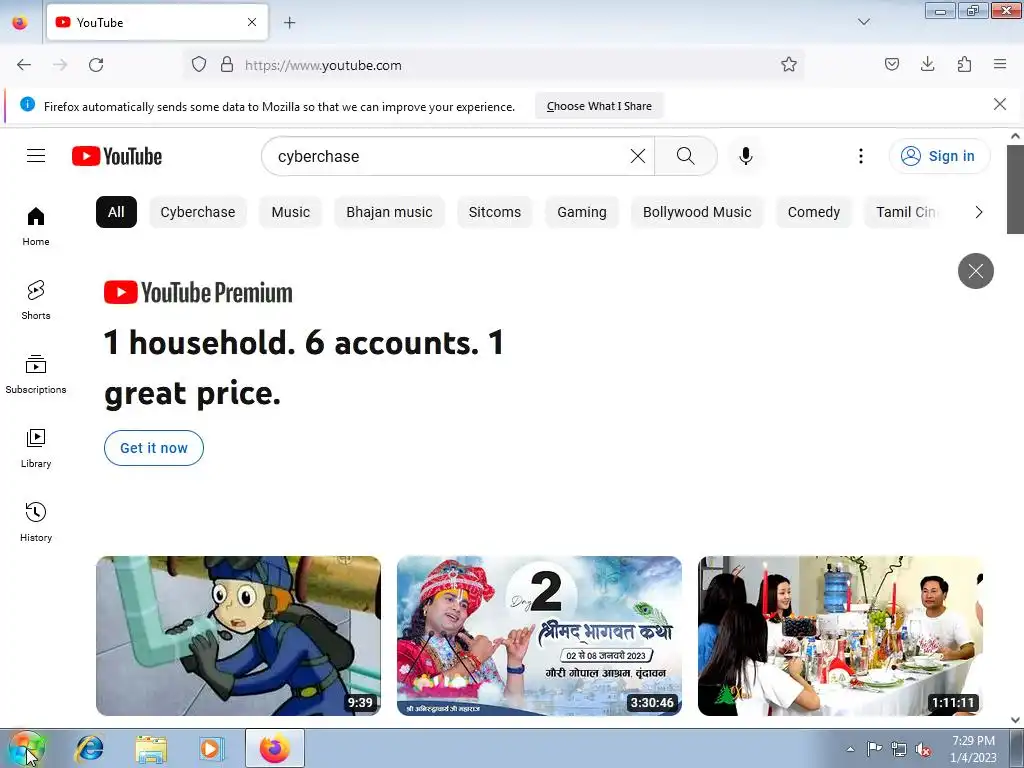
Task: Start voice search with the microphone
Action: tap(746, 156)
